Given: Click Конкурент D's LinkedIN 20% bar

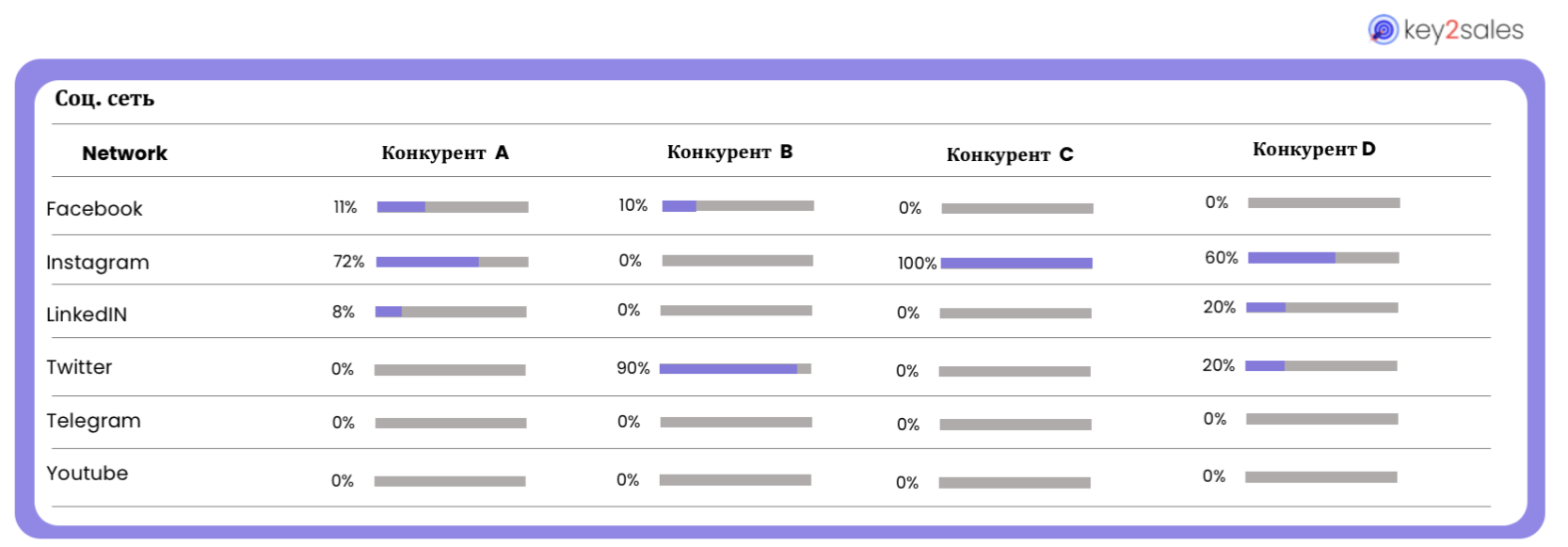Looking at the screenshot, I should tap(1321, 308).
